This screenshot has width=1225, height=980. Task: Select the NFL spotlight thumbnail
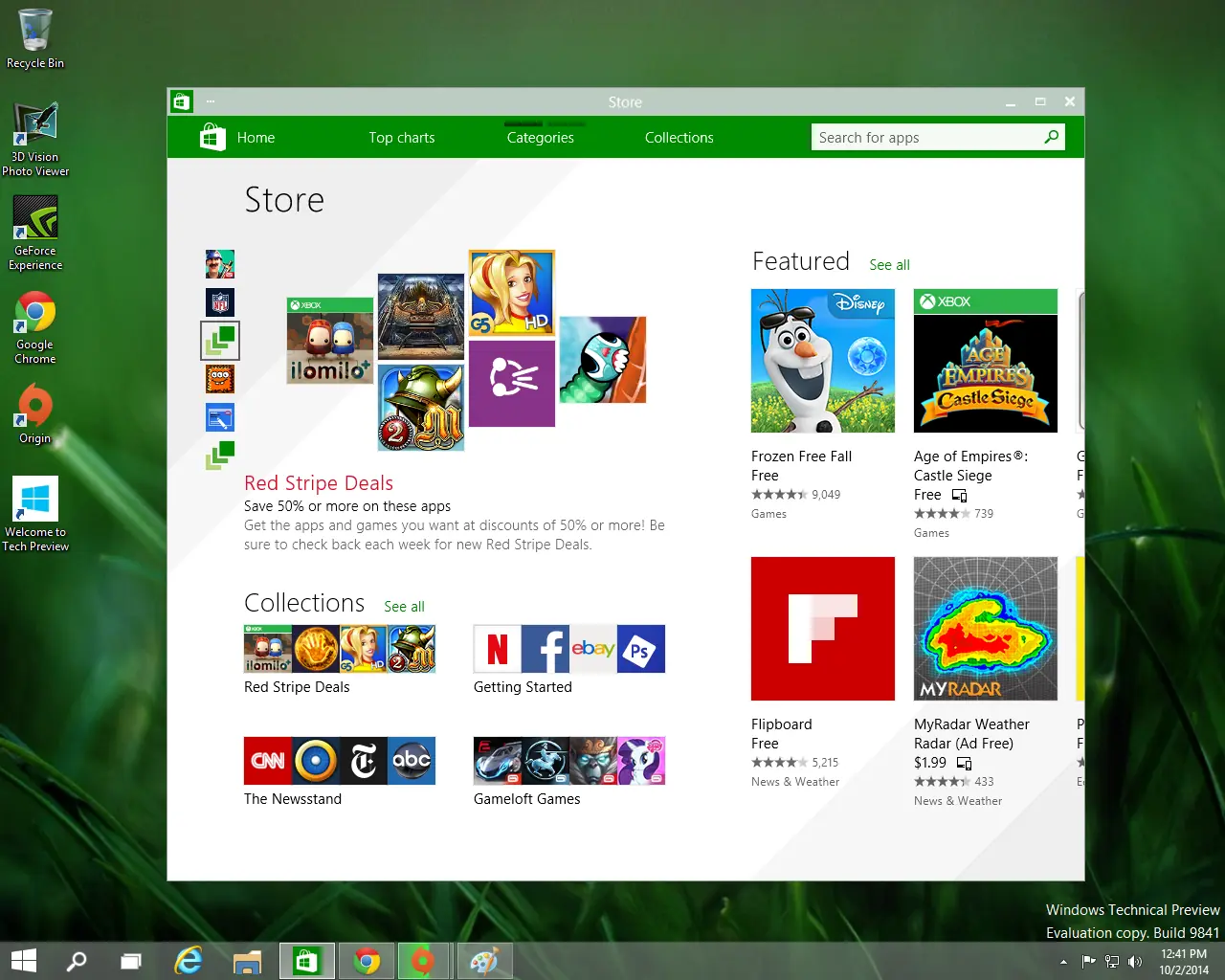(220, 302)
